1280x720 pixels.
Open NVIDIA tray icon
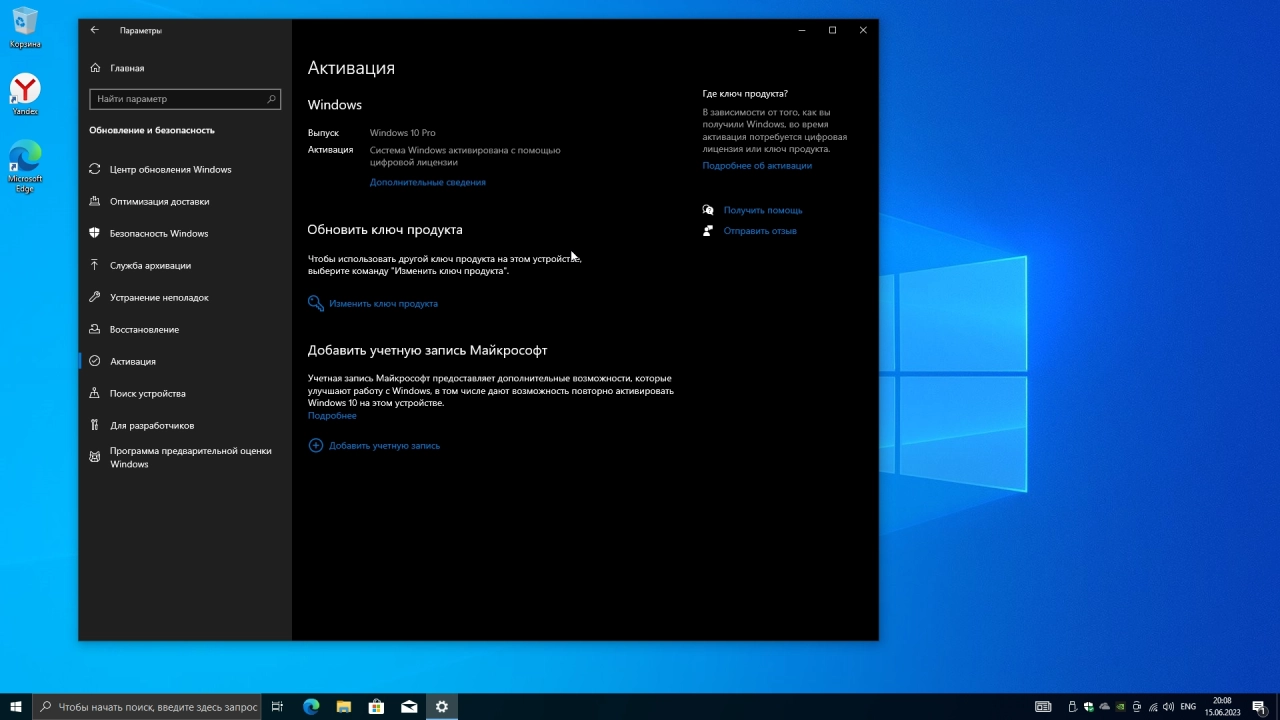(x=1120, y=706)
